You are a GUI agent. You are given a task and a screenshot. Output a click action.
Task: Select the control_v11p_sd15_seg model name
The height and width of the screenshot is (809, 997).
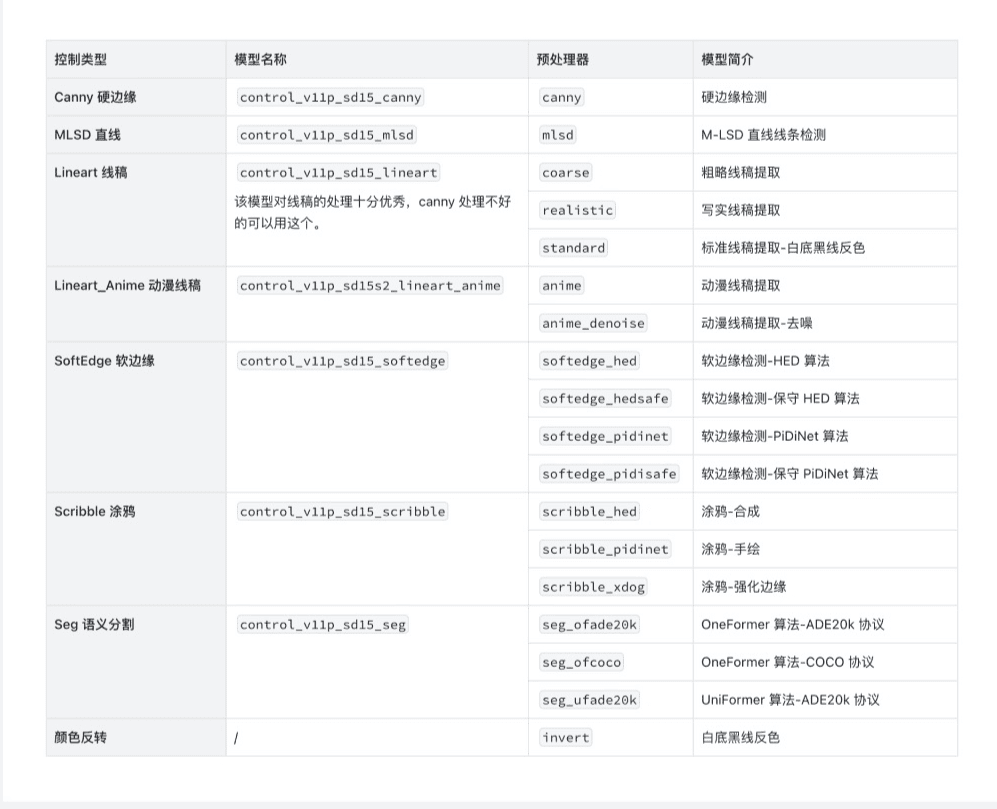[x=322, y=625]
